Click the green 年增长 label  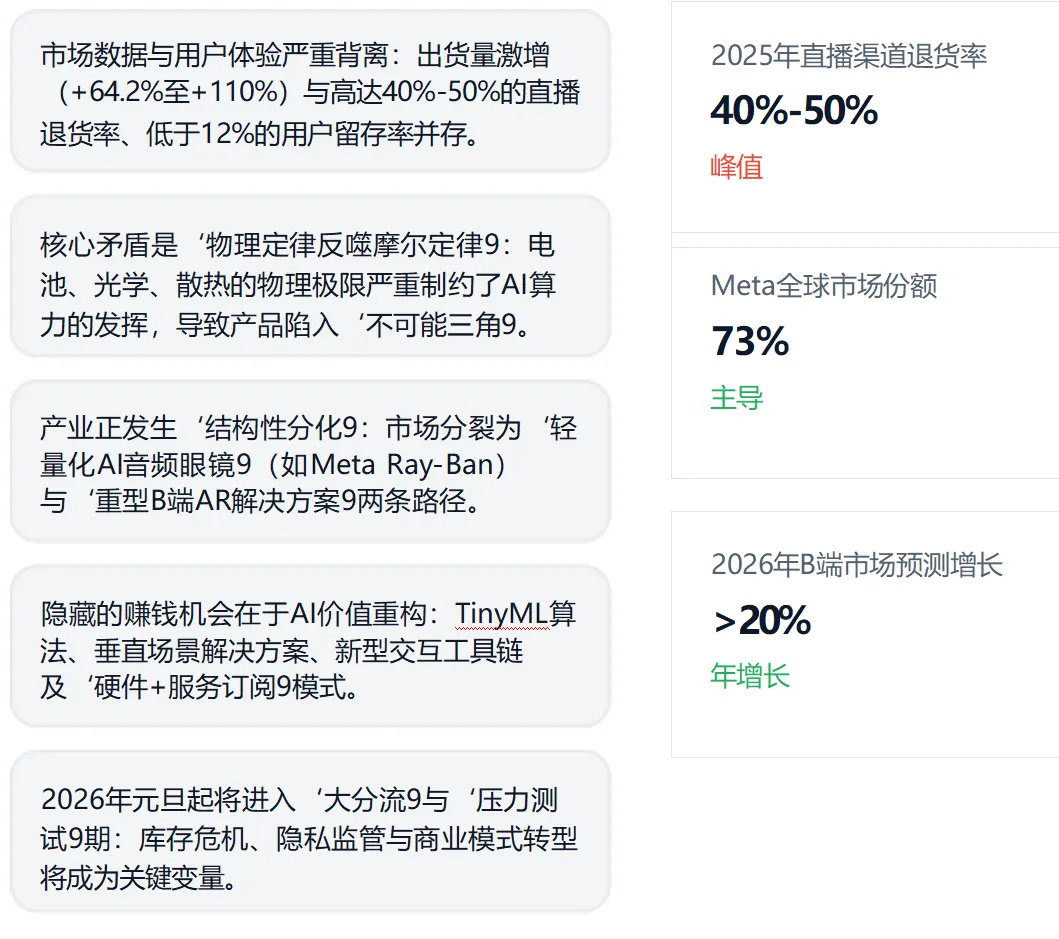[750, 676]
